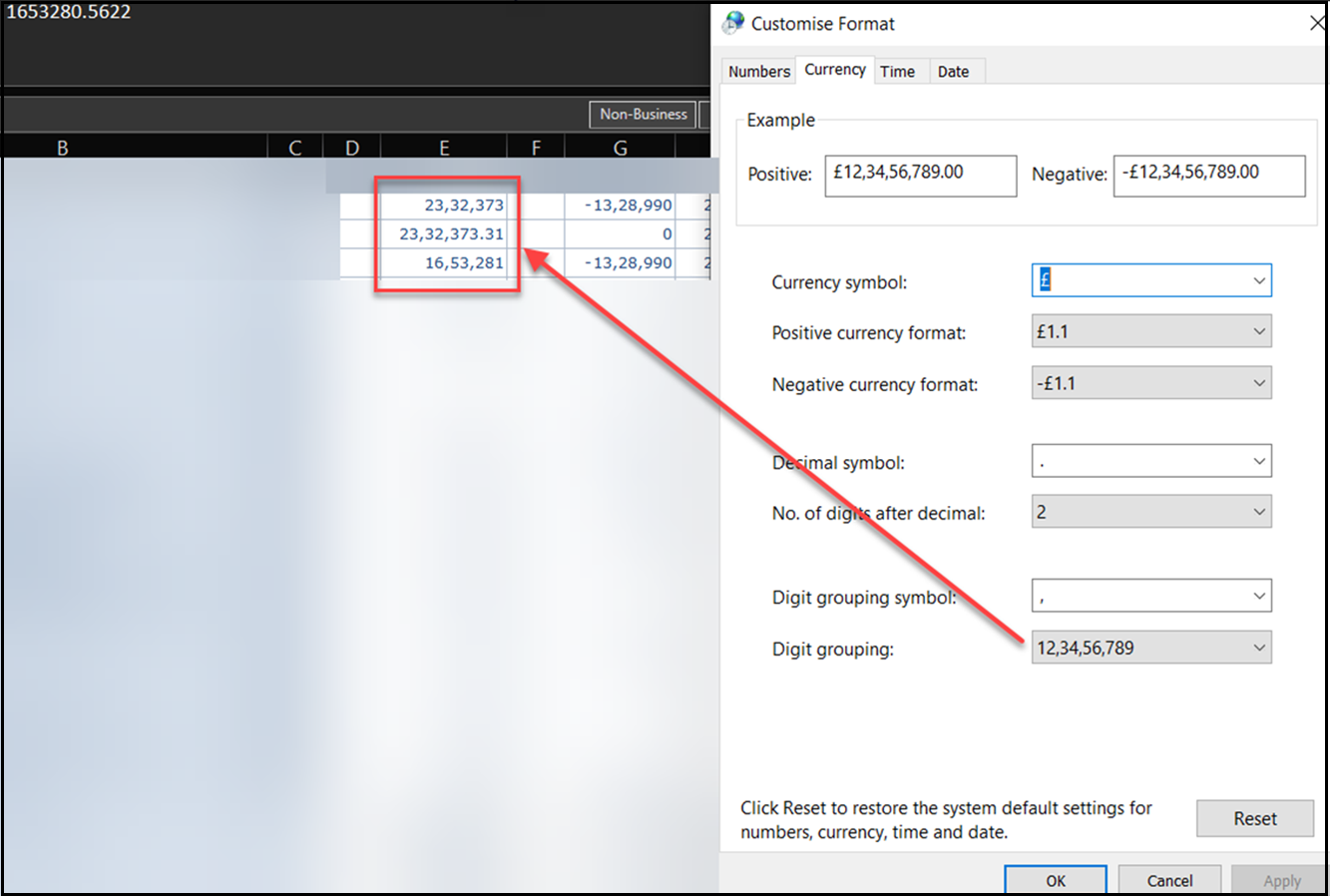The height and width of the screenshot is (896, 1330).
Task: Click the Customise Format globe icon
Action: pyautogui.click(x=734, y=23)
